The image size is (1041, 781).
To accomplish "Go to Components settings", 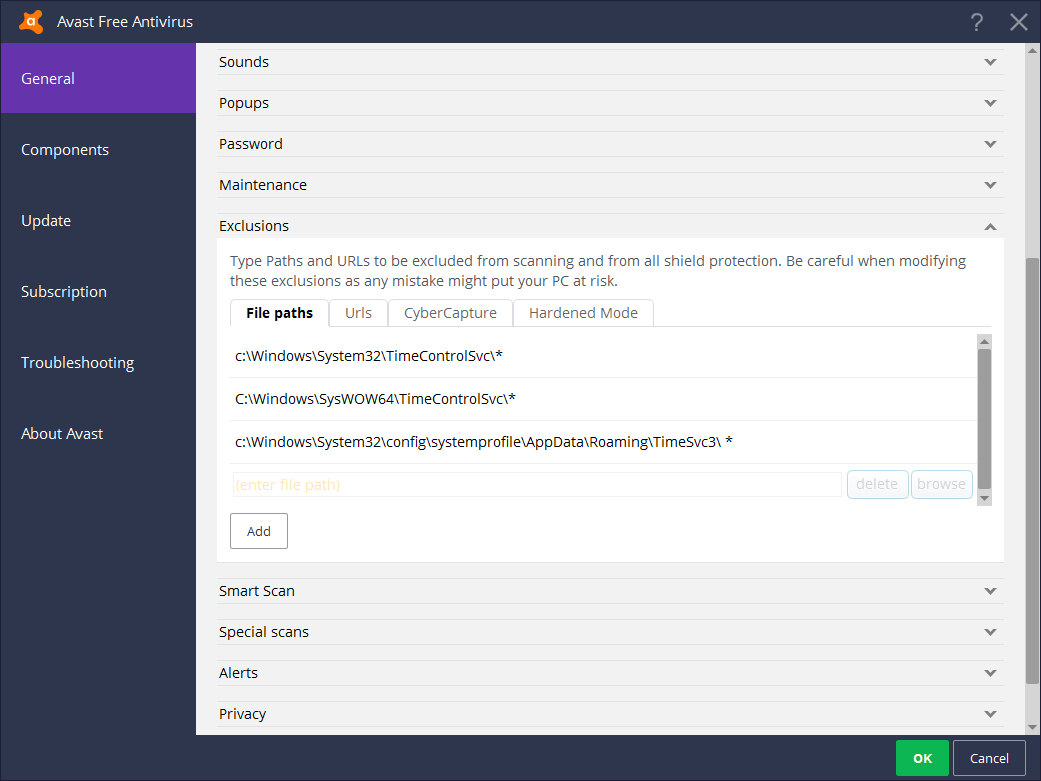I will [64, 149].
